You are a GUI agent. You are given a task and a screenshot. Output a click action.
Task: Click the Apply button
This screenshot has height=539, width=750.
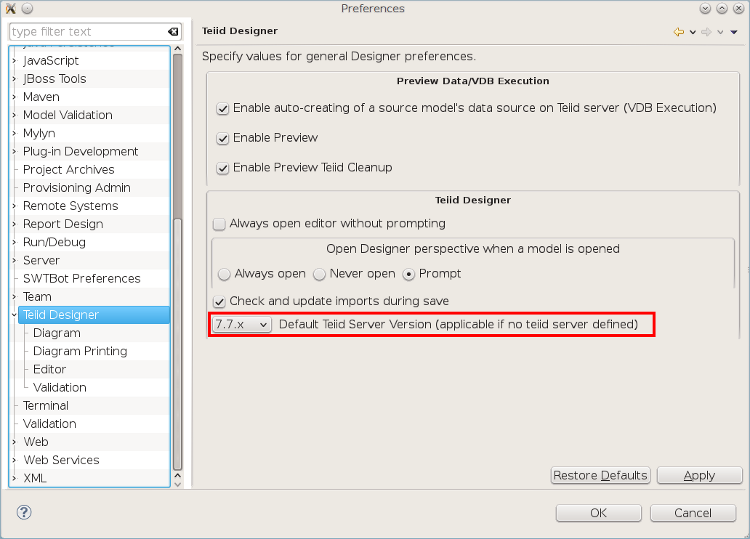tap(699, 475)
